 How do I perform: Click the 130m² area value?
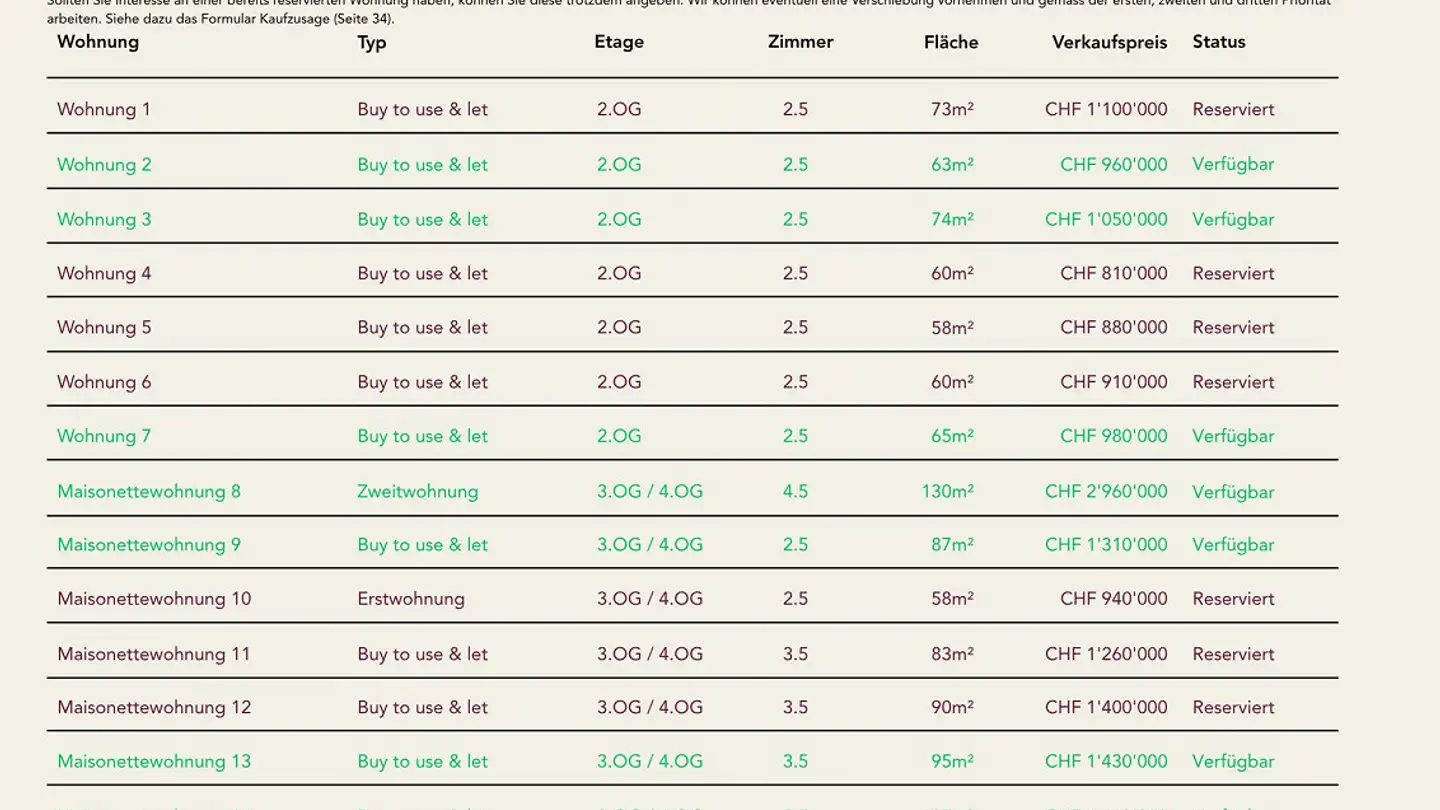(x=947, y=492)
